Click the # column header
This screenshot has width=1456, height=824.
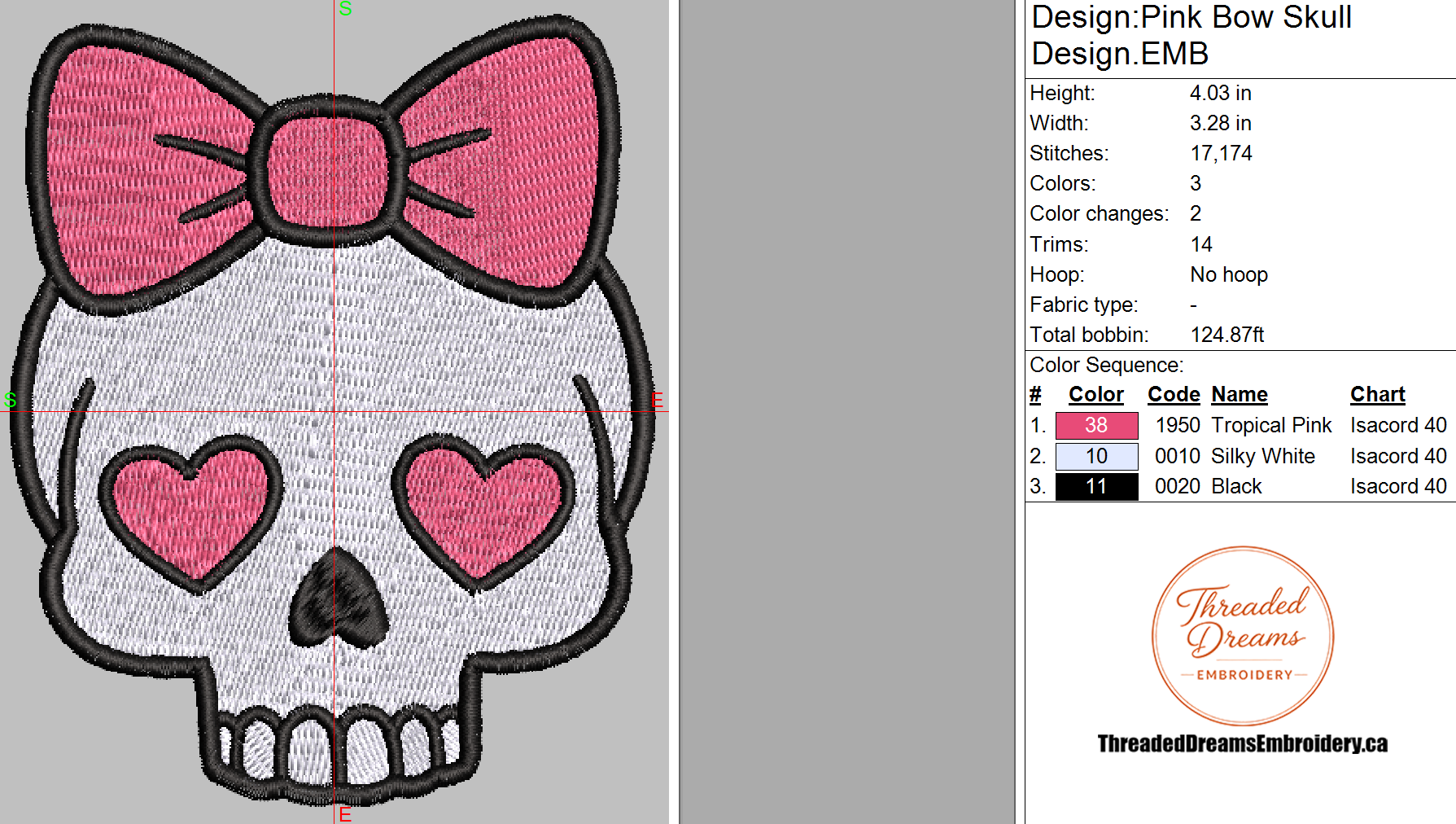coord(1035,395)
